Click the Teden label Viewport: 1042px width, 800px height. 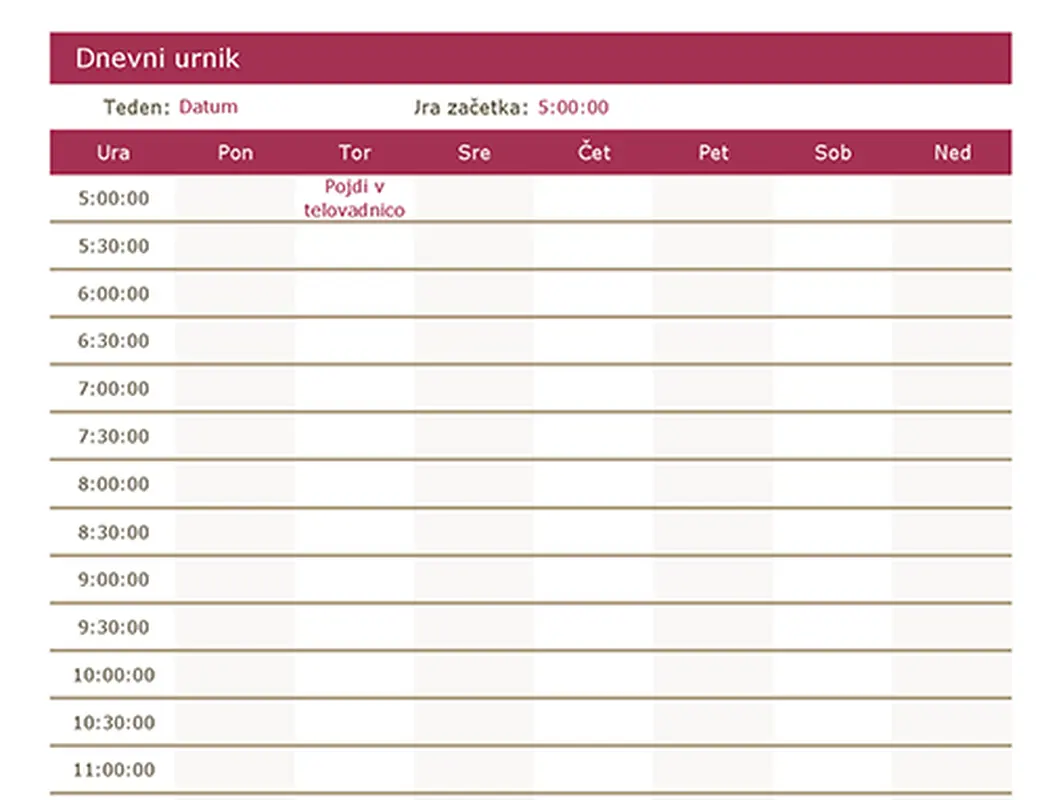[x=136, y=107]
